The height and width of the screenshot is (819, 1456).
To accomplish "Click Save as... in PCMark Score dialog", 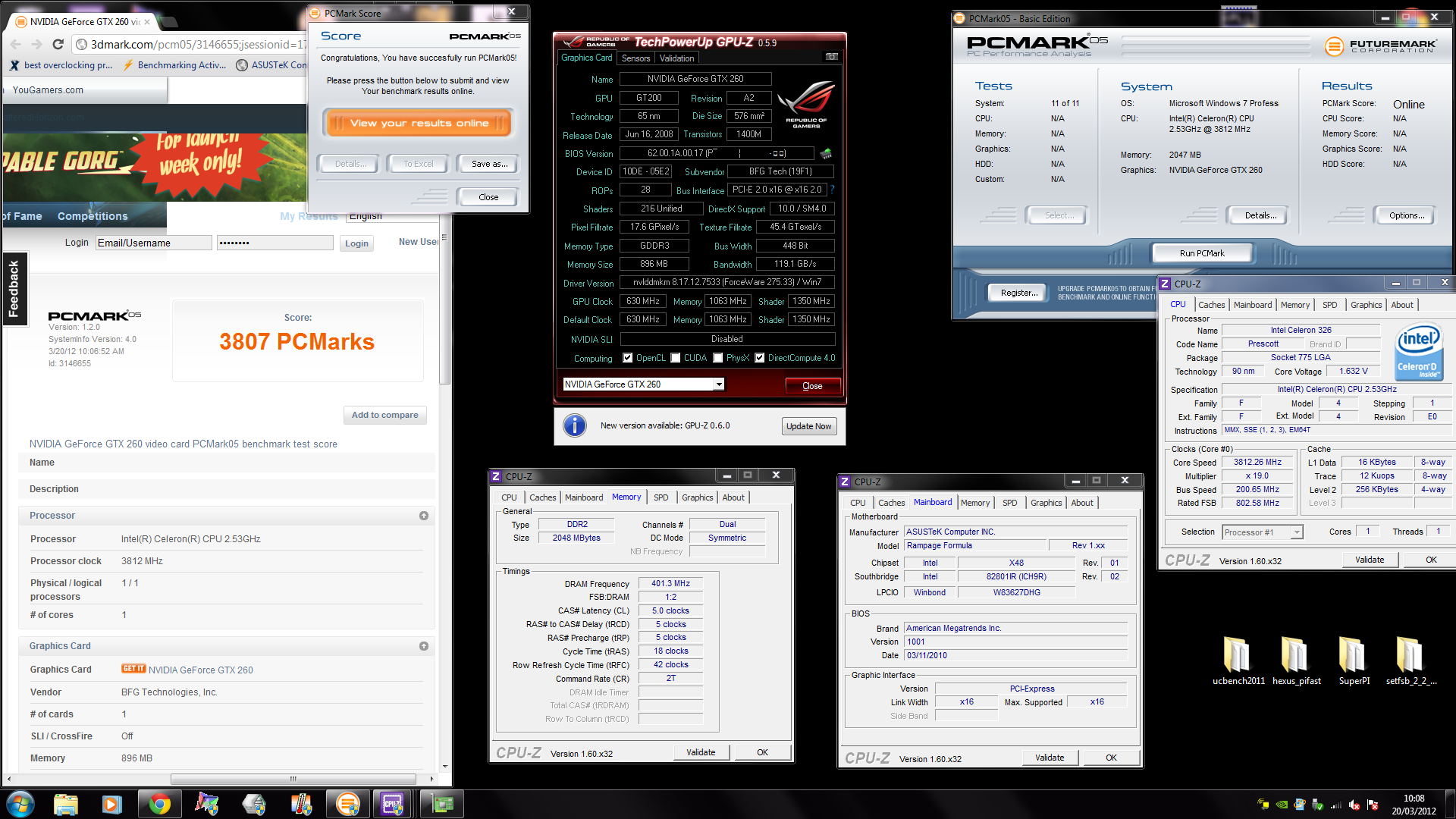I will point(489,164).
